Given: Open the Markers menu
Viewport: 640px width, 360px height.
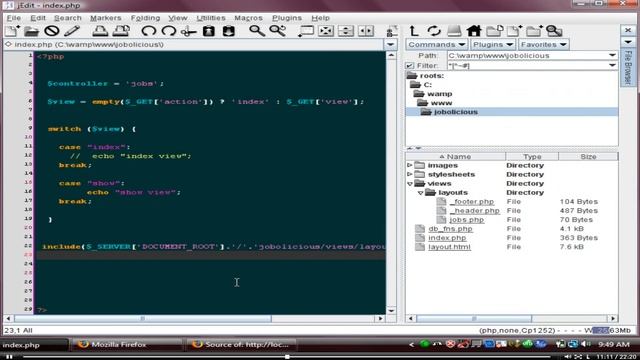Looking at the screenshot, I should click(x=106, y=18).
